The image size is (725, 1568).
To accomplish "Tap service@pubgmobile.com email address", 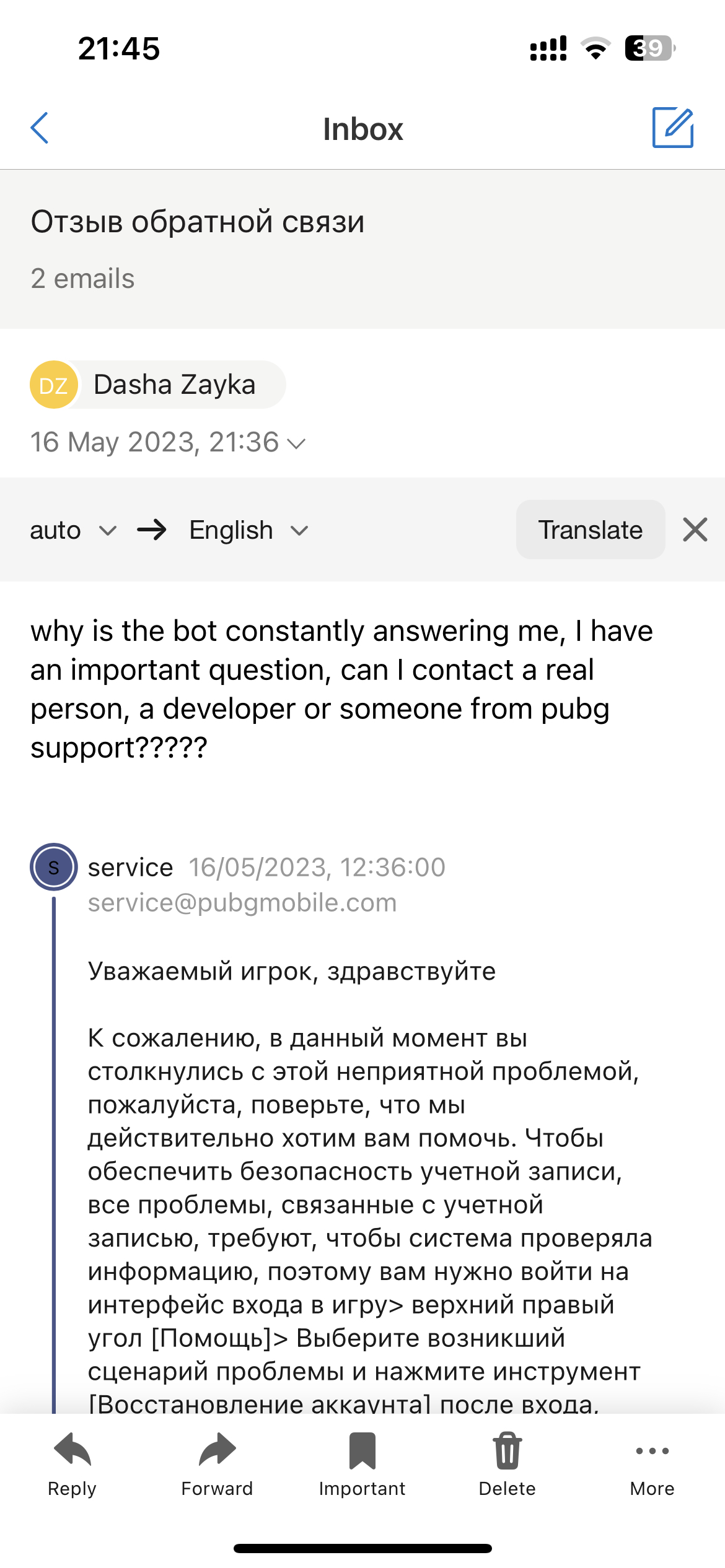I will [x=242, y=903].
